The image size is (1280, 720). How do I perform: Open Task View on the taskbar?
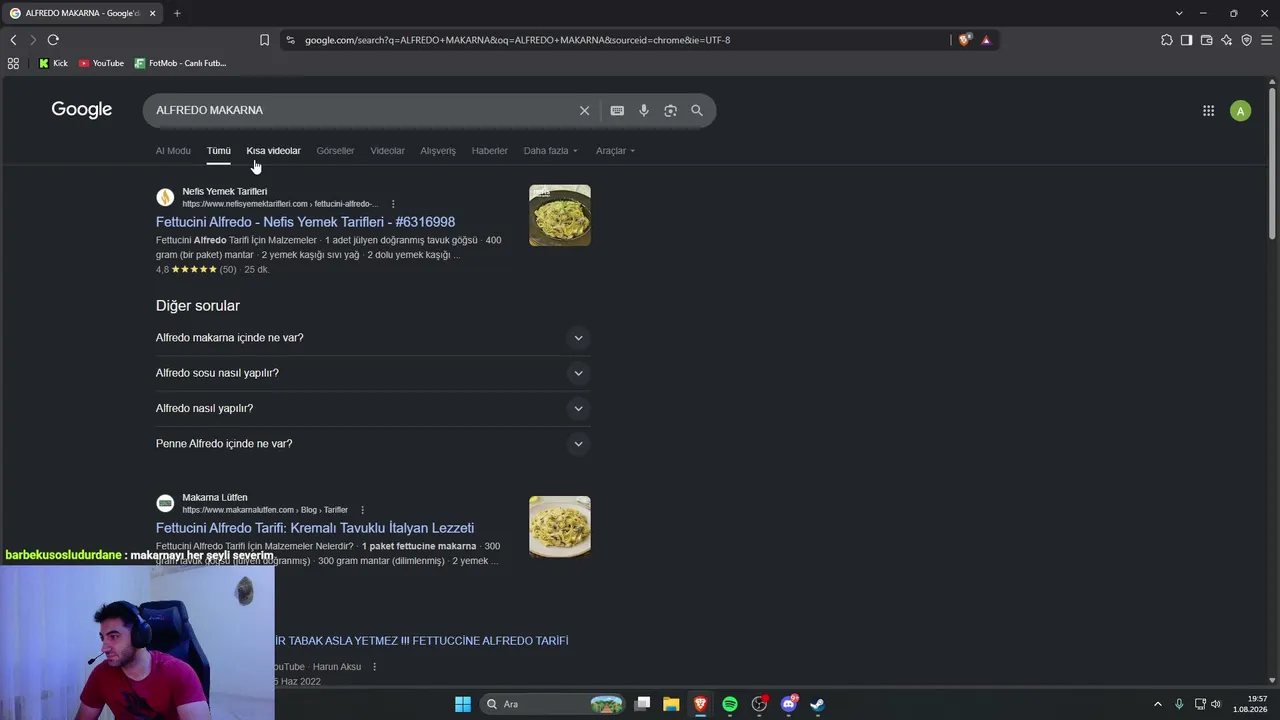click(643, 704)
